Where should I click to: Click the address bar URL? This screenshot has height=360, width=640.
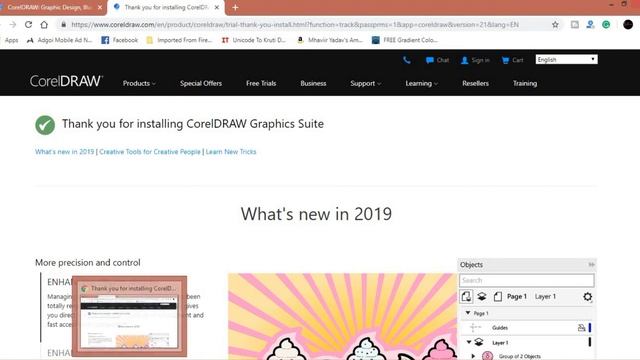[x=295, y=24]
